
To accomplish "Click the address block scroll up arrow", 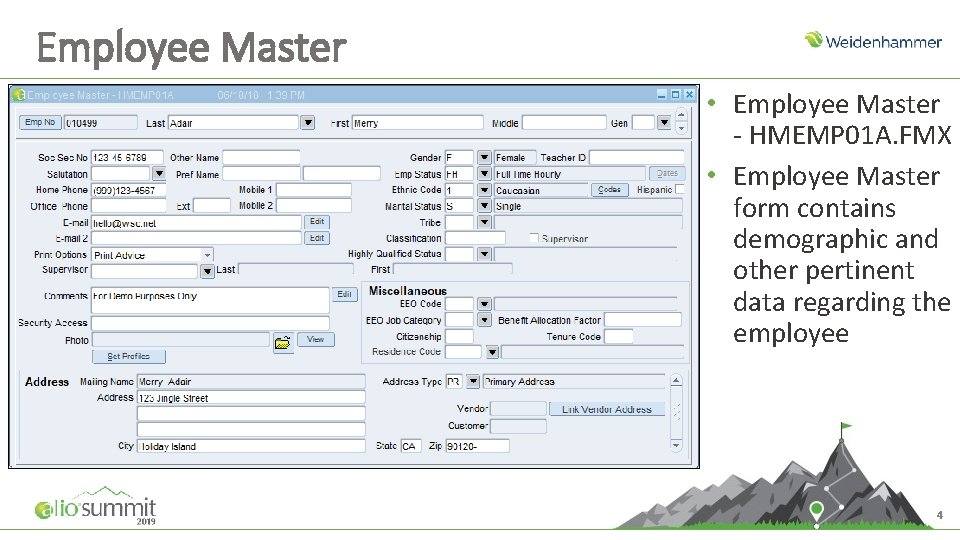I will 676,381.
